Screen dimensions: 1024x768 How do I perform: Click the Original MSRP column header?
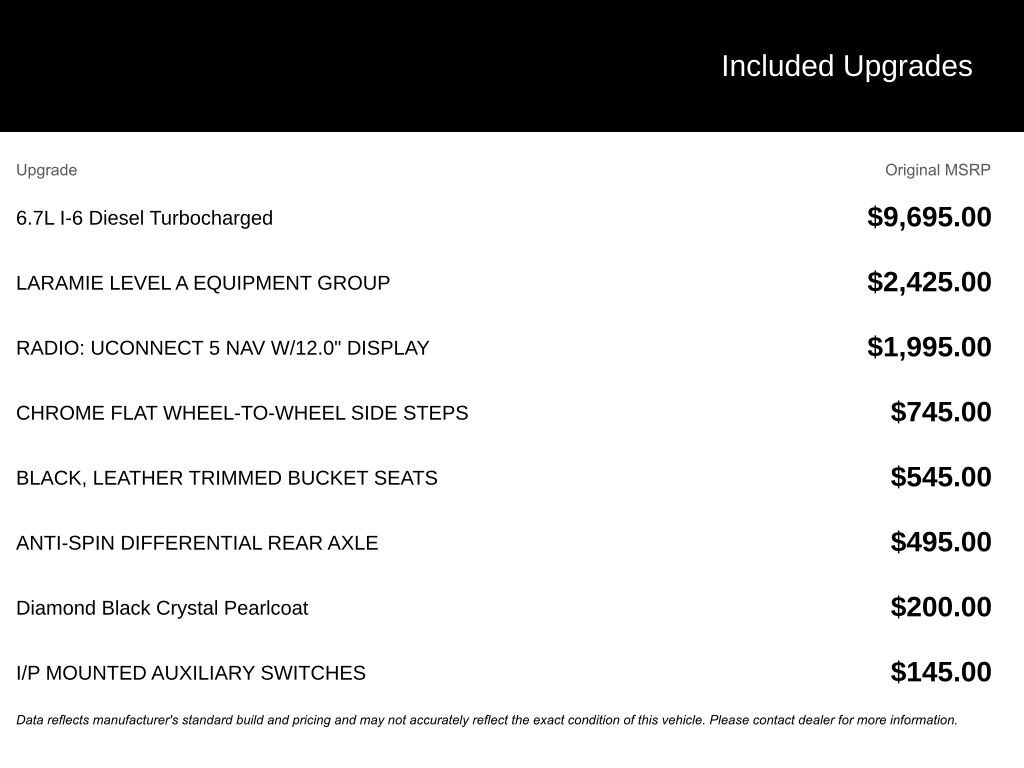937,170
